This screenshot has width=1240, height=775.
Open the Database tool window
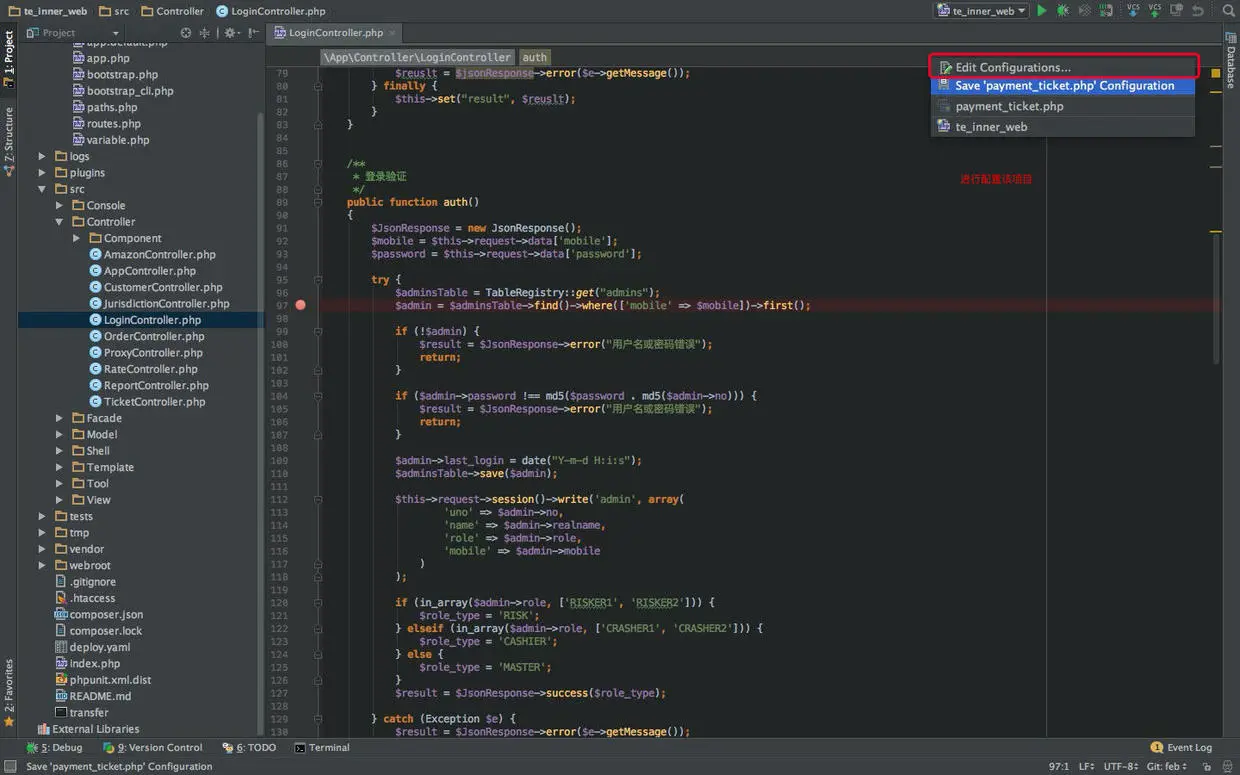tap(1231, 60)
